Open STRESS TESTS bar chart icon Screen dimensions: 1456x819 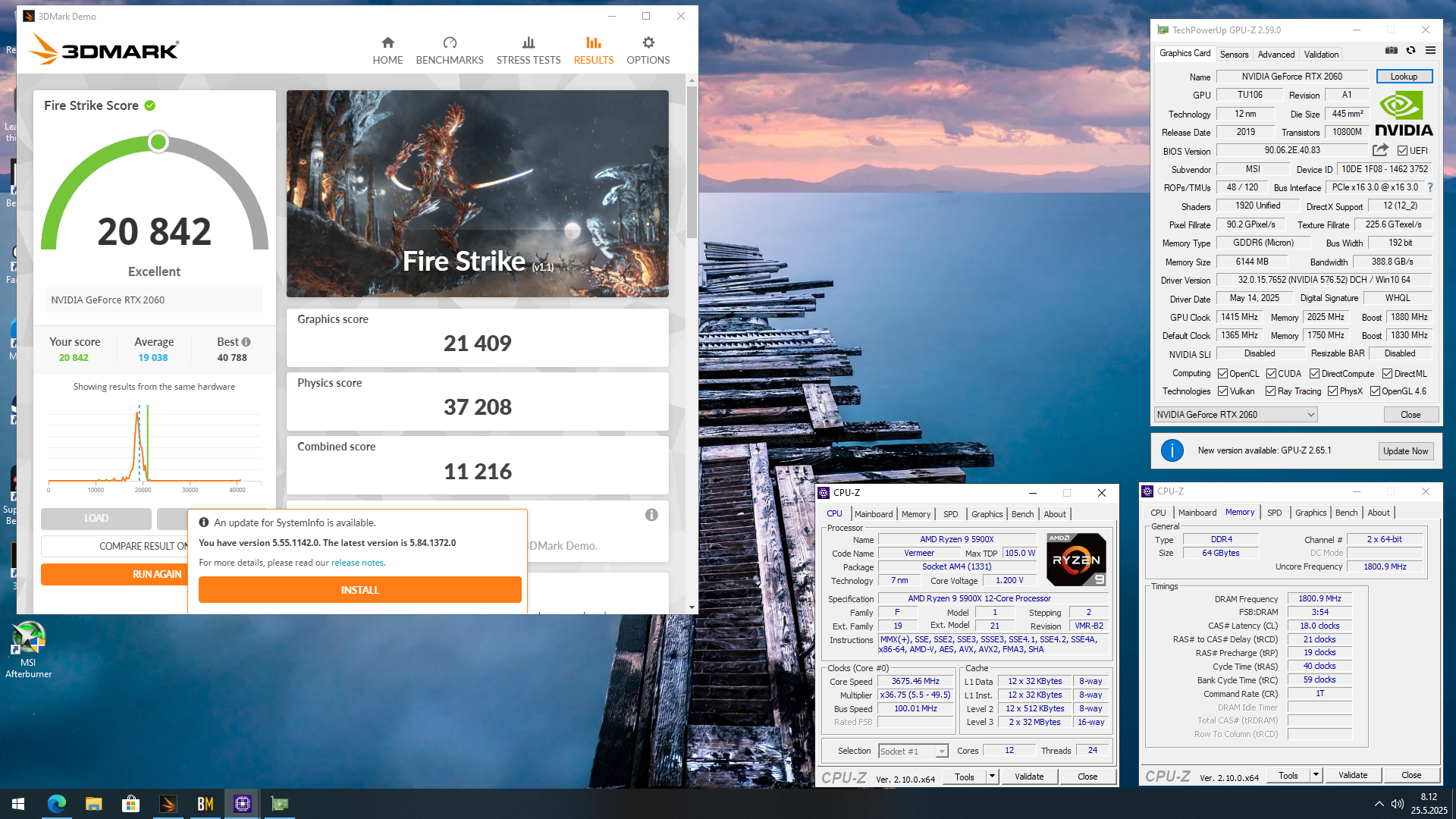coord(529,42)
